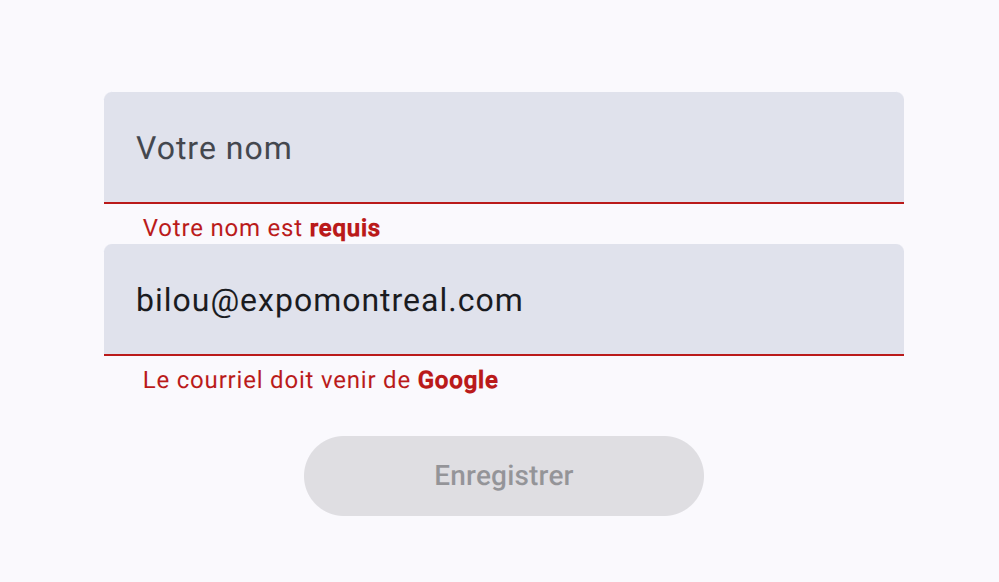Viewport: 999px width, 582px height.
Task: Click the blank page area below Enregistrer
Action: point(503,550)
